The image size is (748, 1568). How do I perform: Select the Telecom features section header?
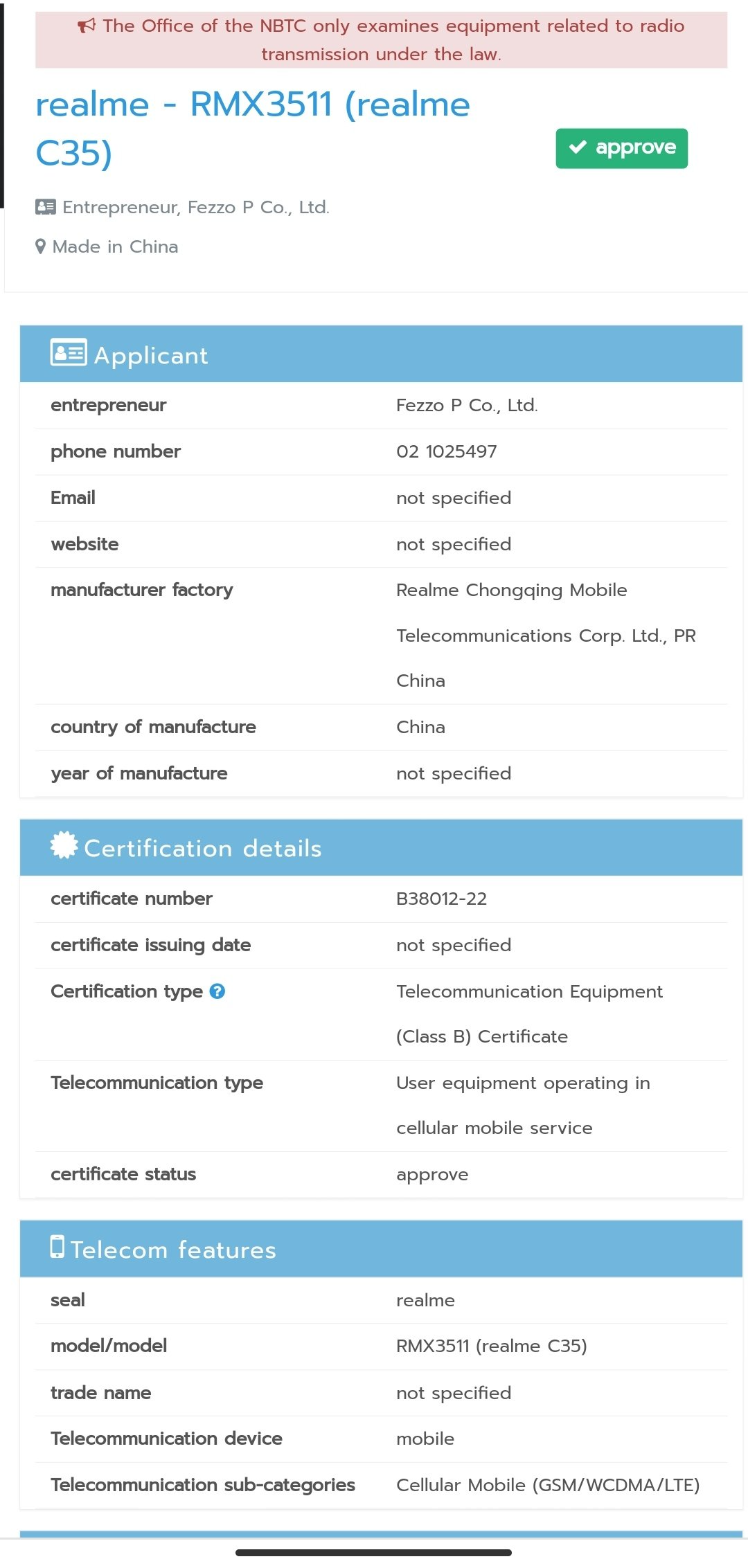click(x=381, y=1249)
